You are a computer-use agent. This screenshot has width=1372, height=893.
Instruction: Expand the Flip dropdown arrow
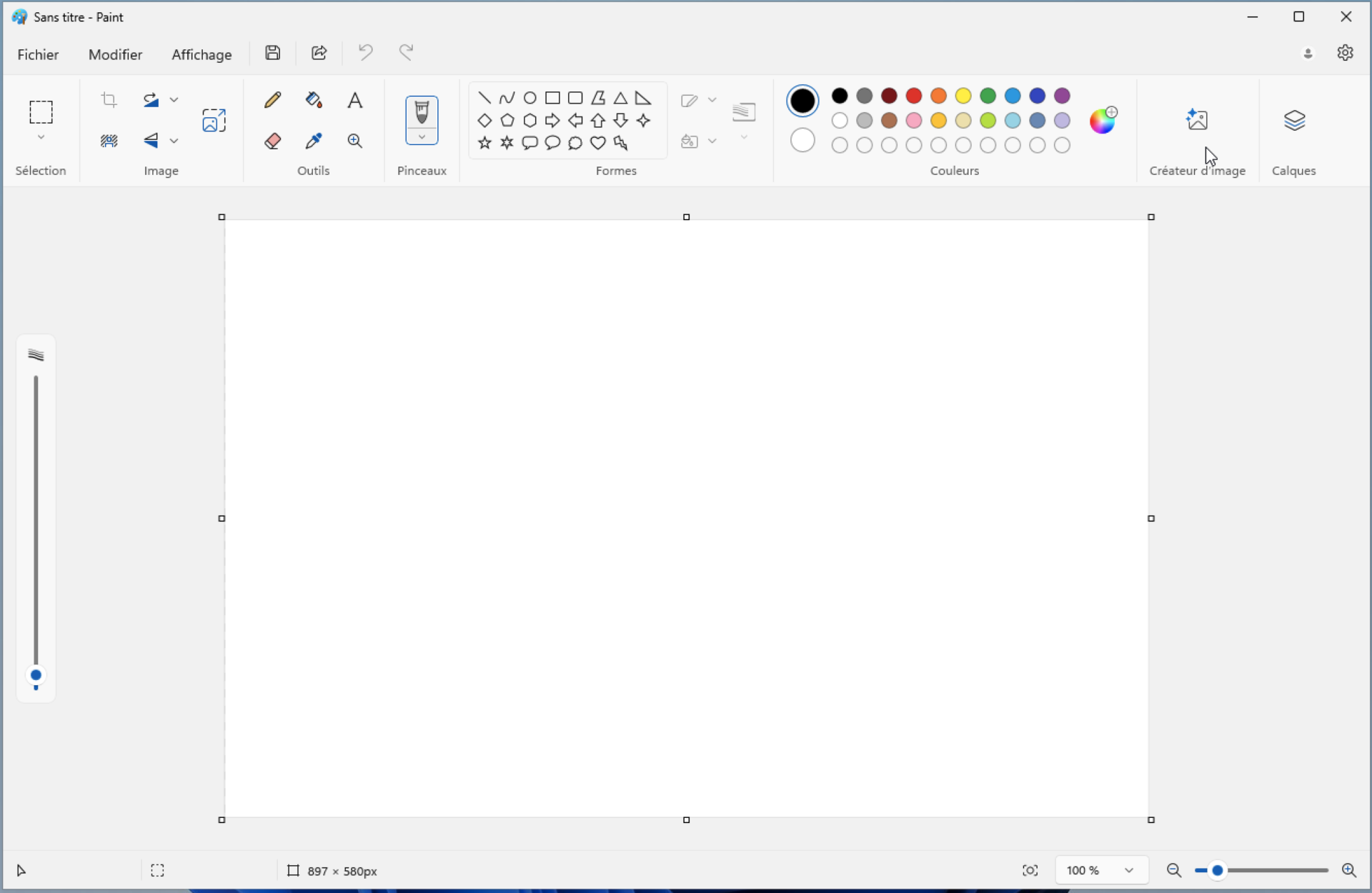[174, 141]
